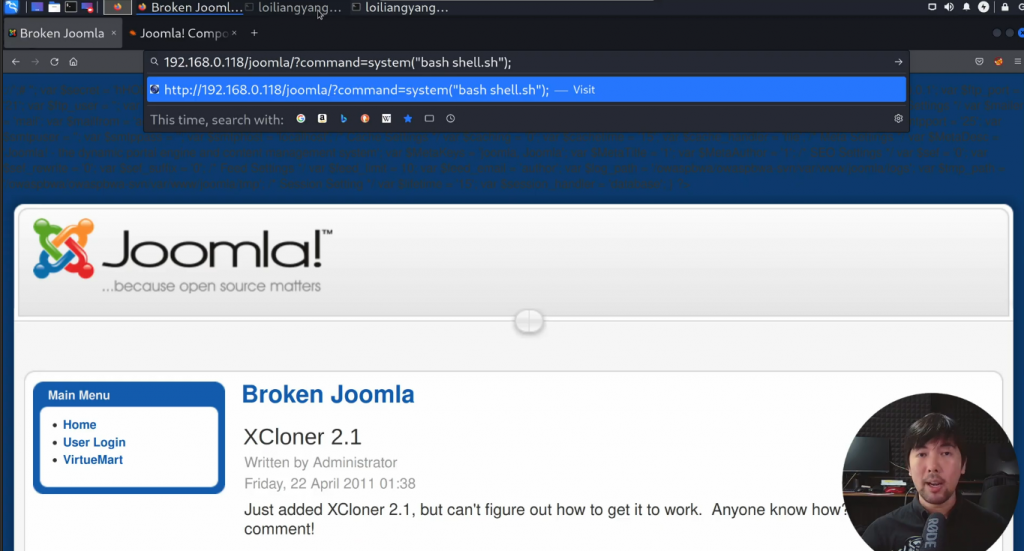Go to the browser home page
The height and width of the screenshot is (551, 1024).
(x=73, y=62)
